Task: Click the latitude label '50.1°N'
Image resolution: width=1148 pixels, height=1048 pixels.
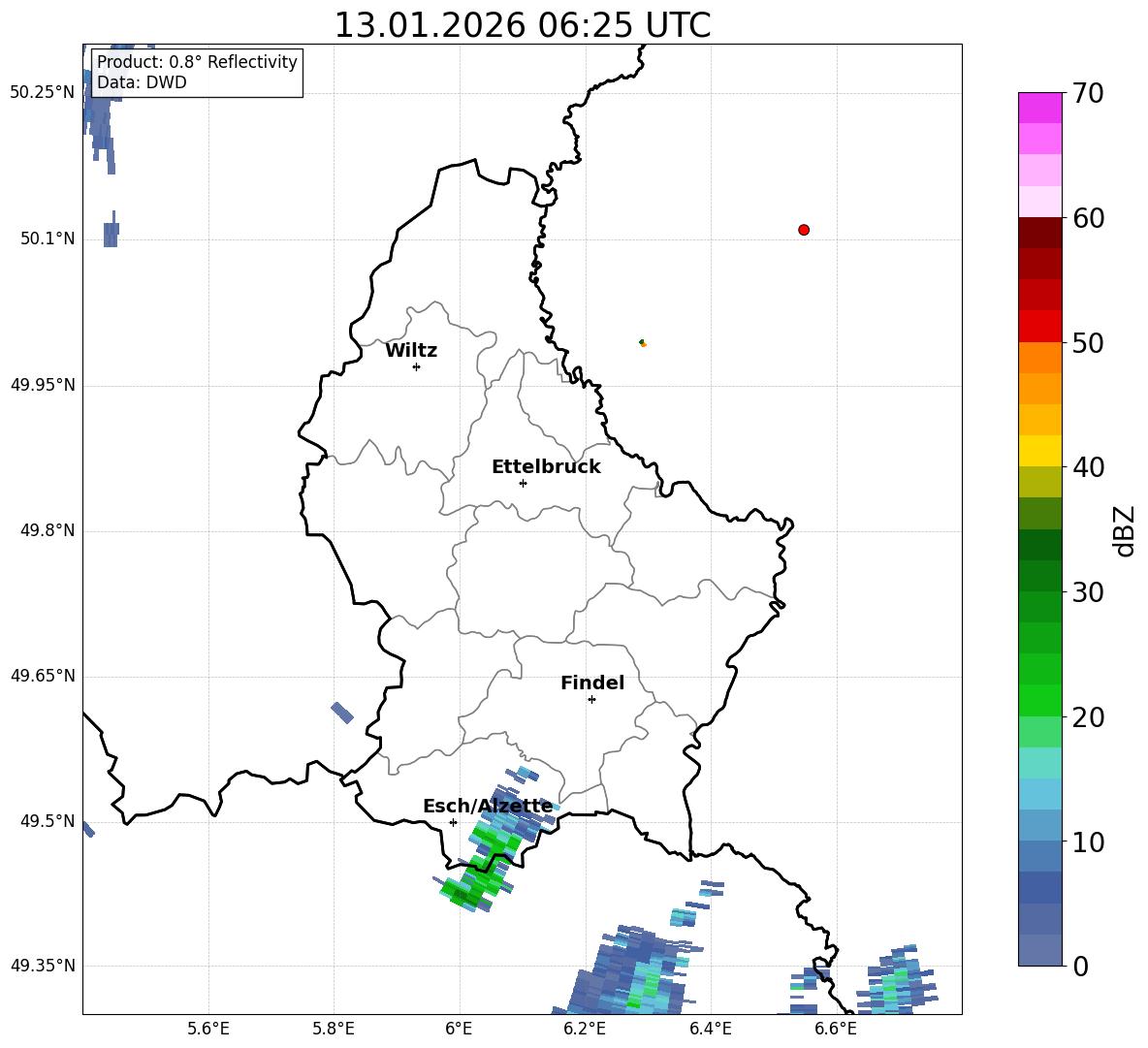Action: (48, 238)
